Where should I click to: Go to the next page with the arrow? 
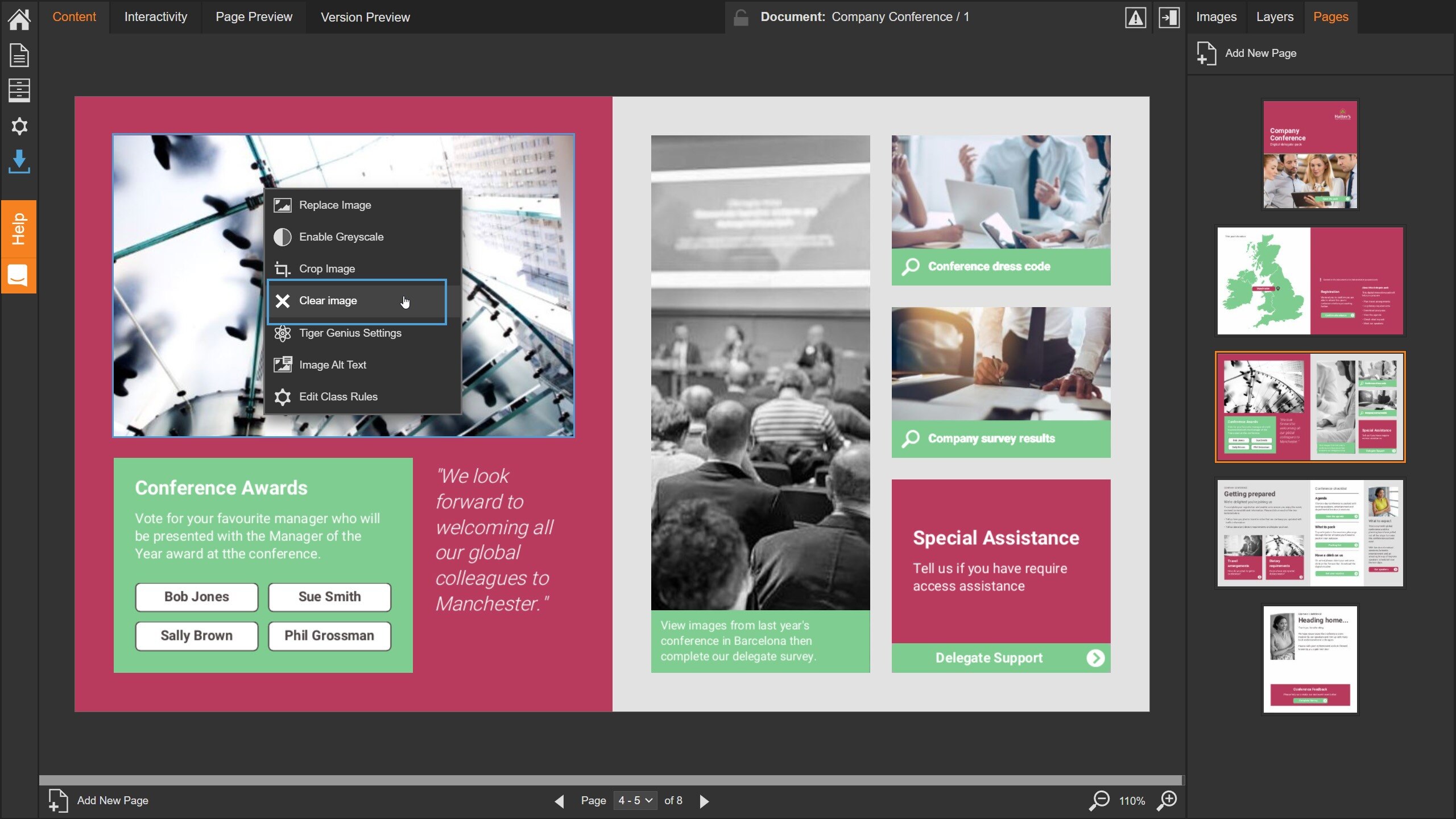[704, 801]
